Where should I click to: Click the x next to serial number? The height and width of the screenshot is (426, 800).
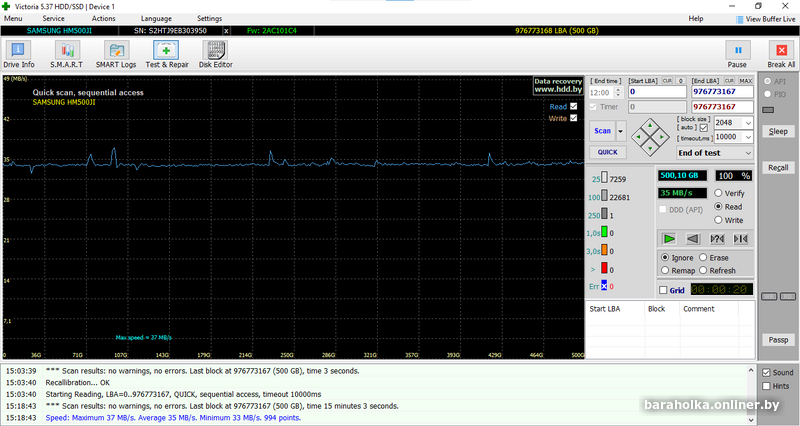pos(227,31)
